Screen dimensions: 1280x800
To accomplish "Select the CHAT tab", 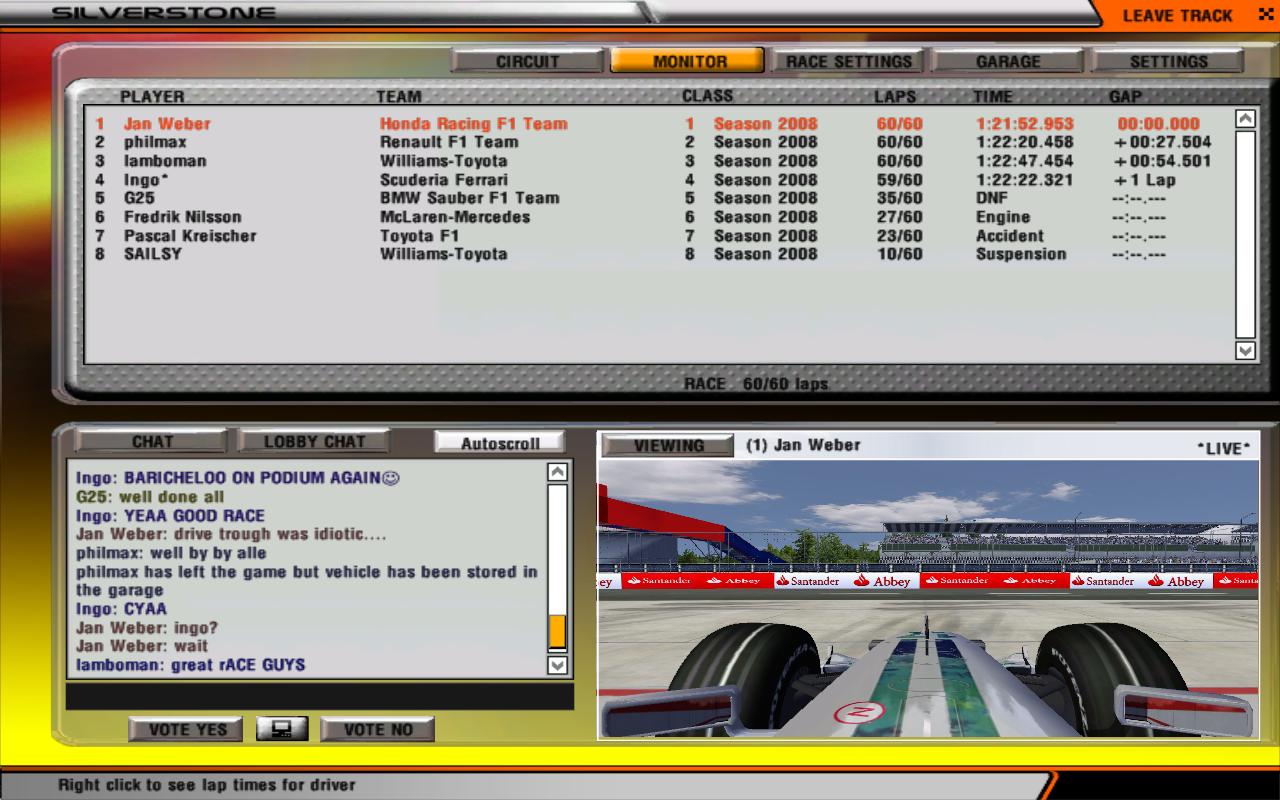I will 152,441.
